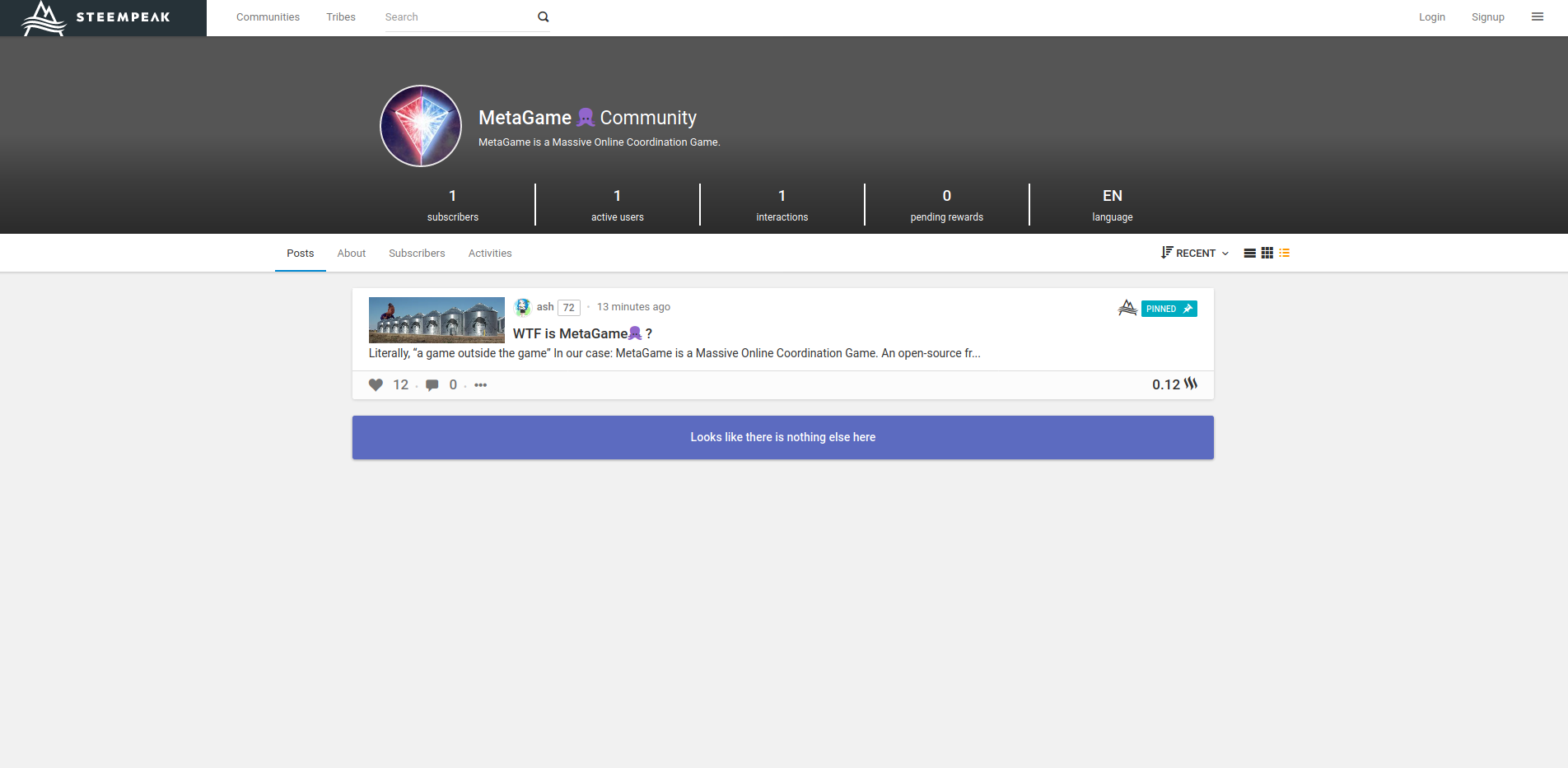Screen dimensions: 1568x768
Task: Click the Steem payout icon
Action: click(x=1191, y=384)
